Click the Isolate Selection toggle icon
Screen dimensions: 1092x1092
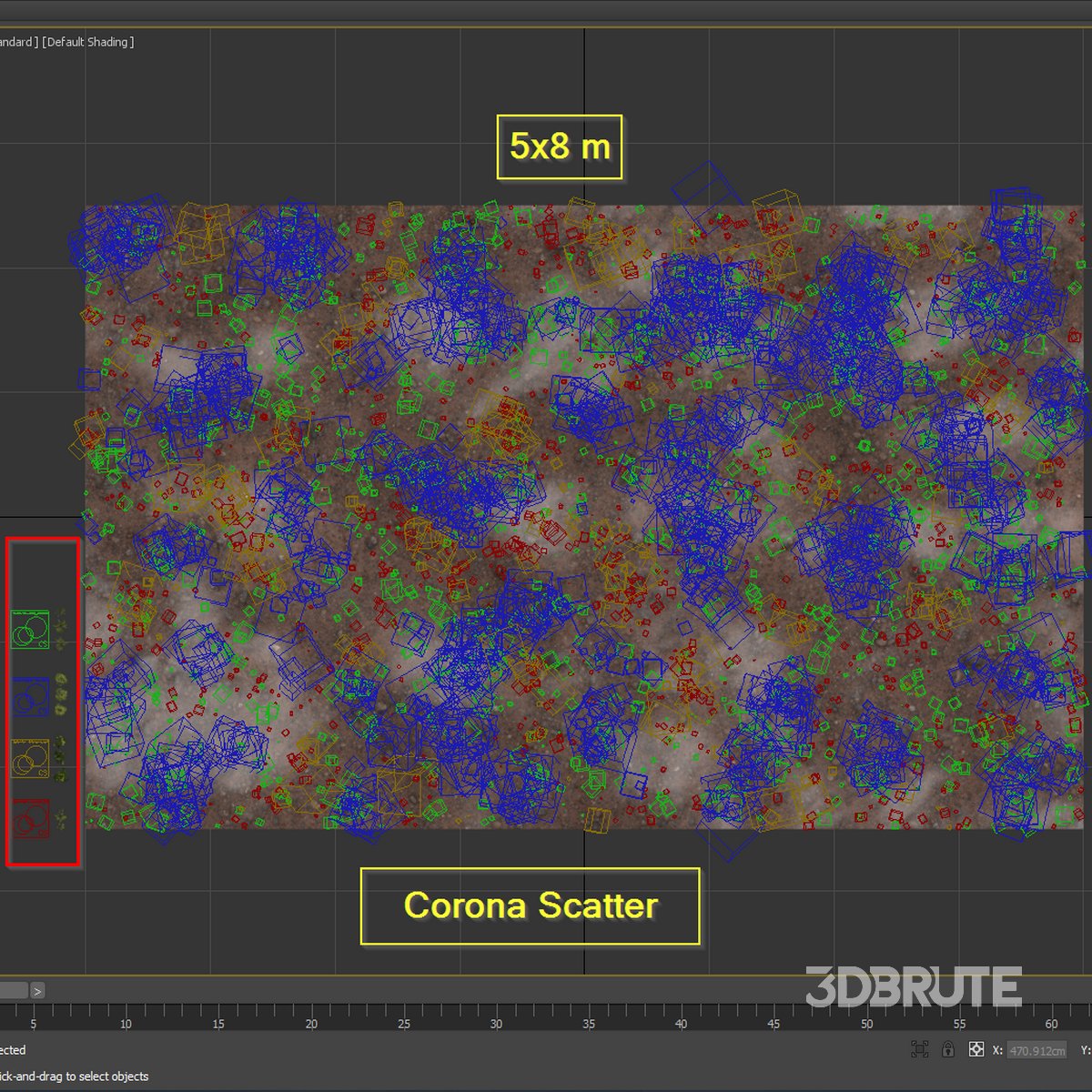point(919,1049)
